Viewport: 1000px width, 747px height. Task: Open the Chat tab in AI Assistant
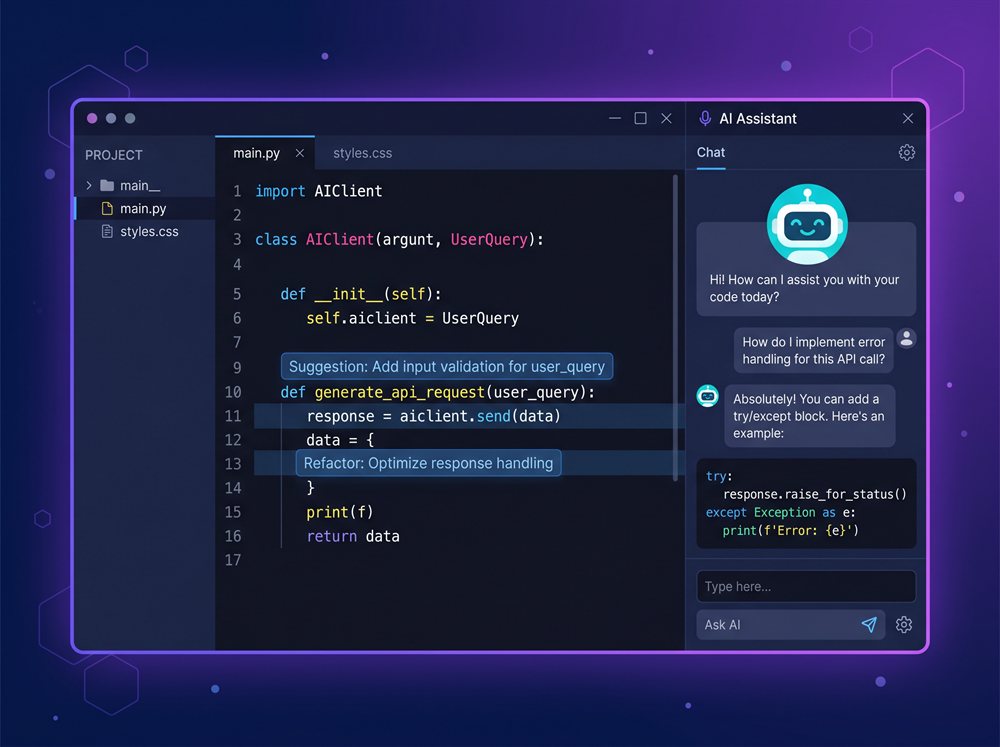point(710,152)
